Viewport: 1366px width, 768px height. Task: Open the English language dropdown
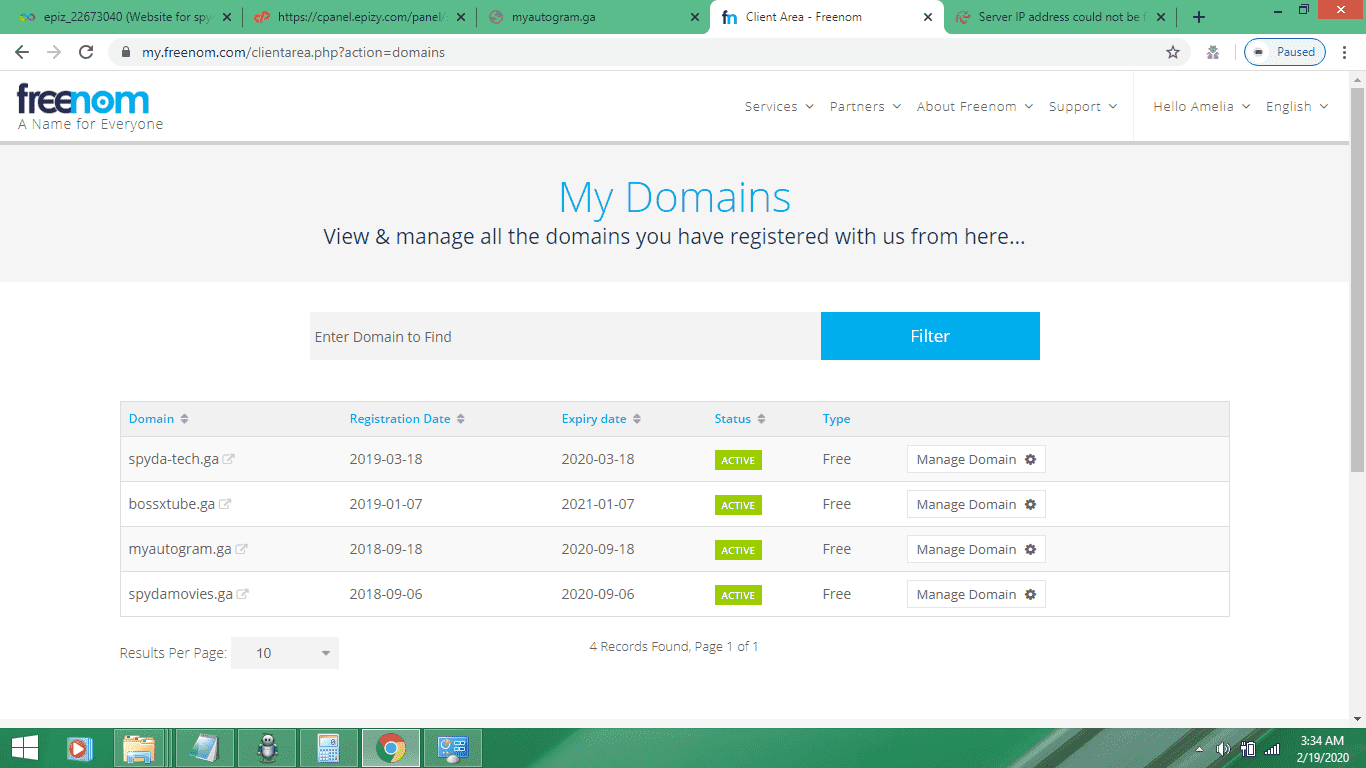pos(1297,107)
